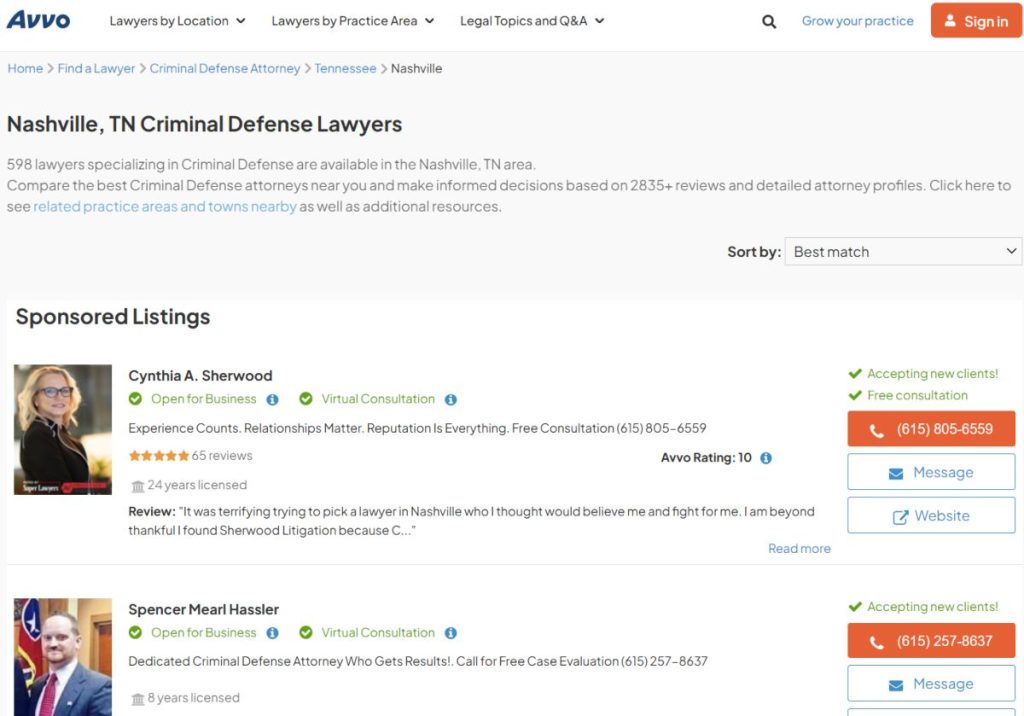Click Spencer Hassler's profile photo
This screenshot has height=716, width=1024.
click(x=63, y=657)
